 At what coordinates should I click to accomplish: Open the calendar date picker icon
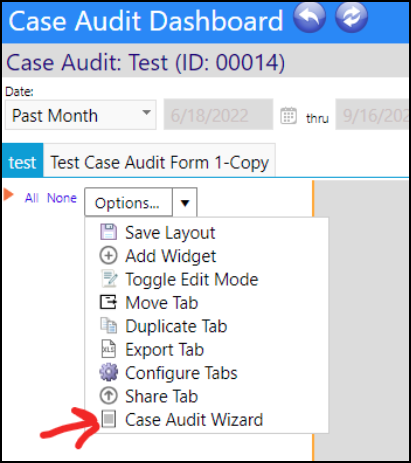point(288,116)
